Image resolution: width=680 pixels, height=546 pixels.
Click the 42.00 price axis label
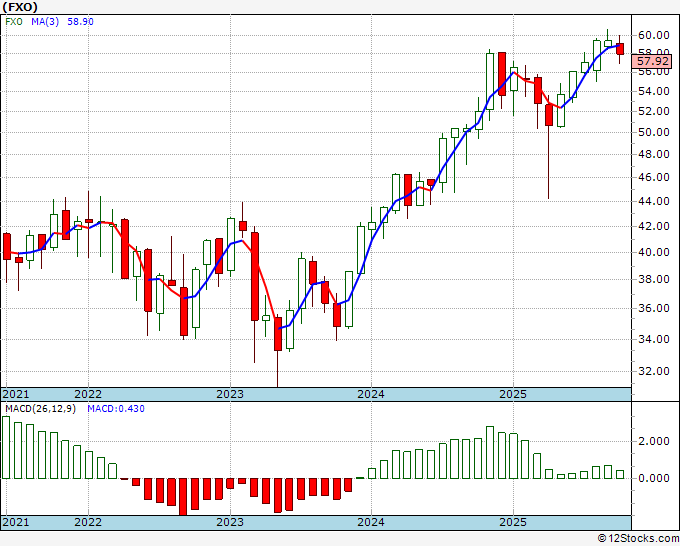click(654, 226)
